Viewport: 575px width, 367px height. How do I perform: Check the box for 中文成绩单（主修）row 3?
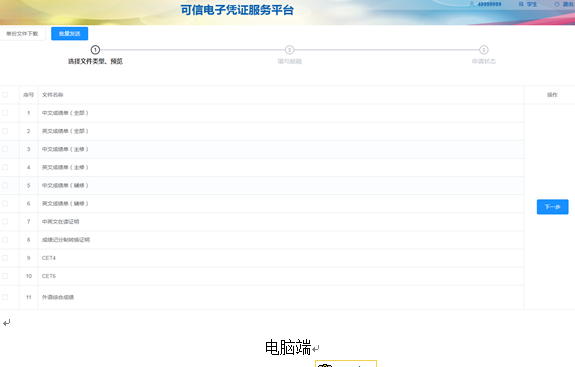5,149
